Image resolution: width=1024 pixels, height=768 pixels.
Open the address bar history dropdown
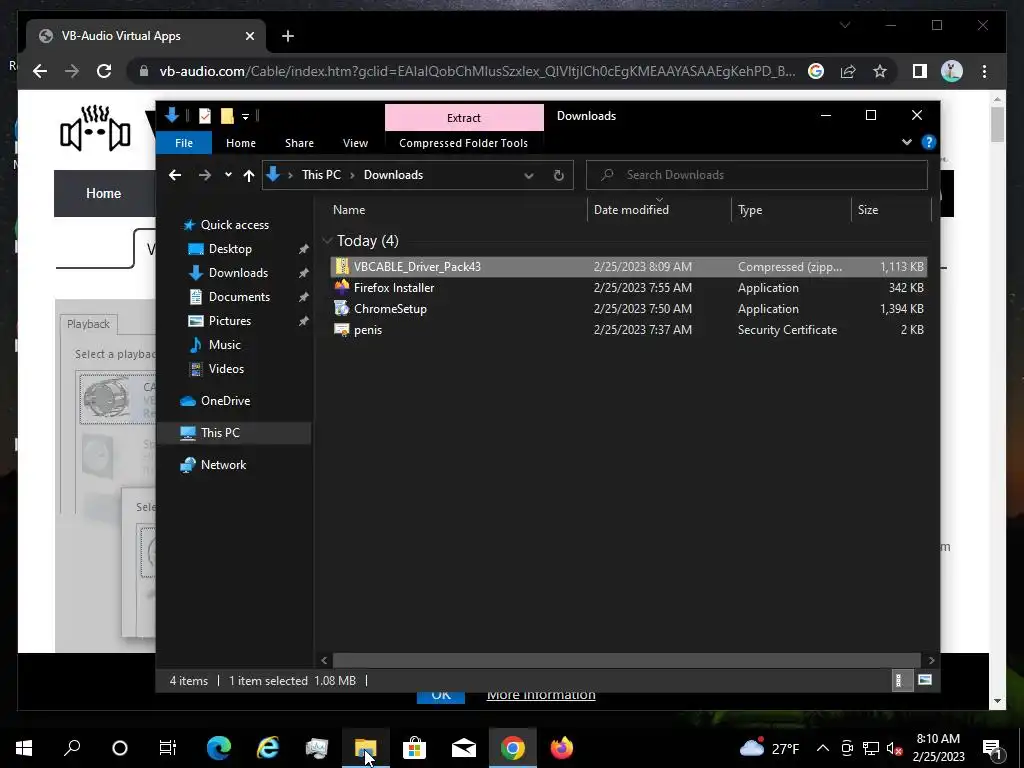click(529, 175)
